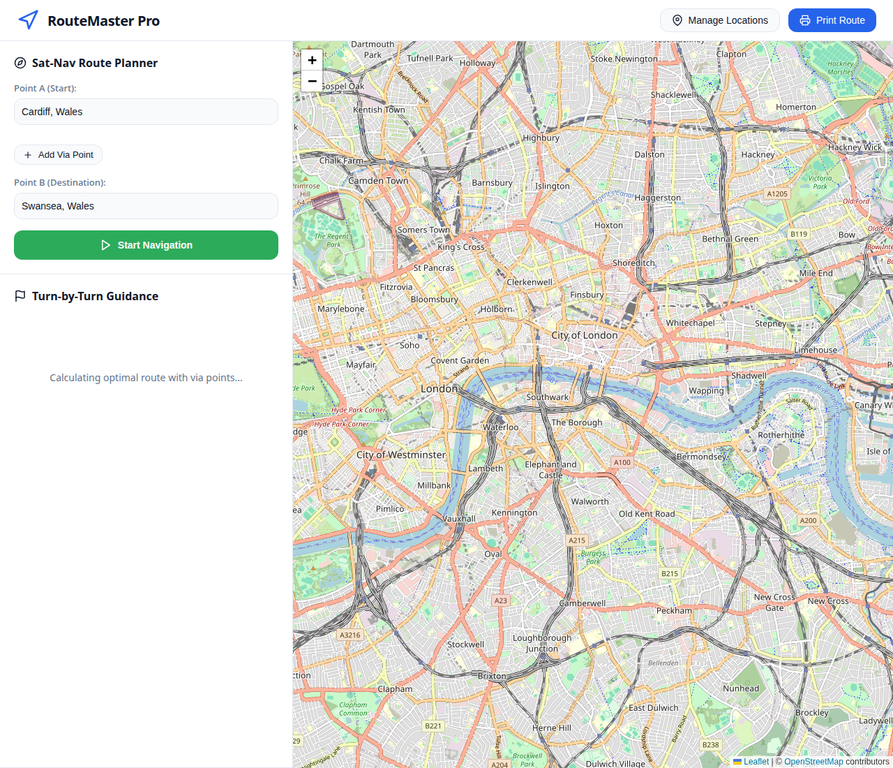Open Manage Locations
Screen dimensions: 893x768
[720, 20]
